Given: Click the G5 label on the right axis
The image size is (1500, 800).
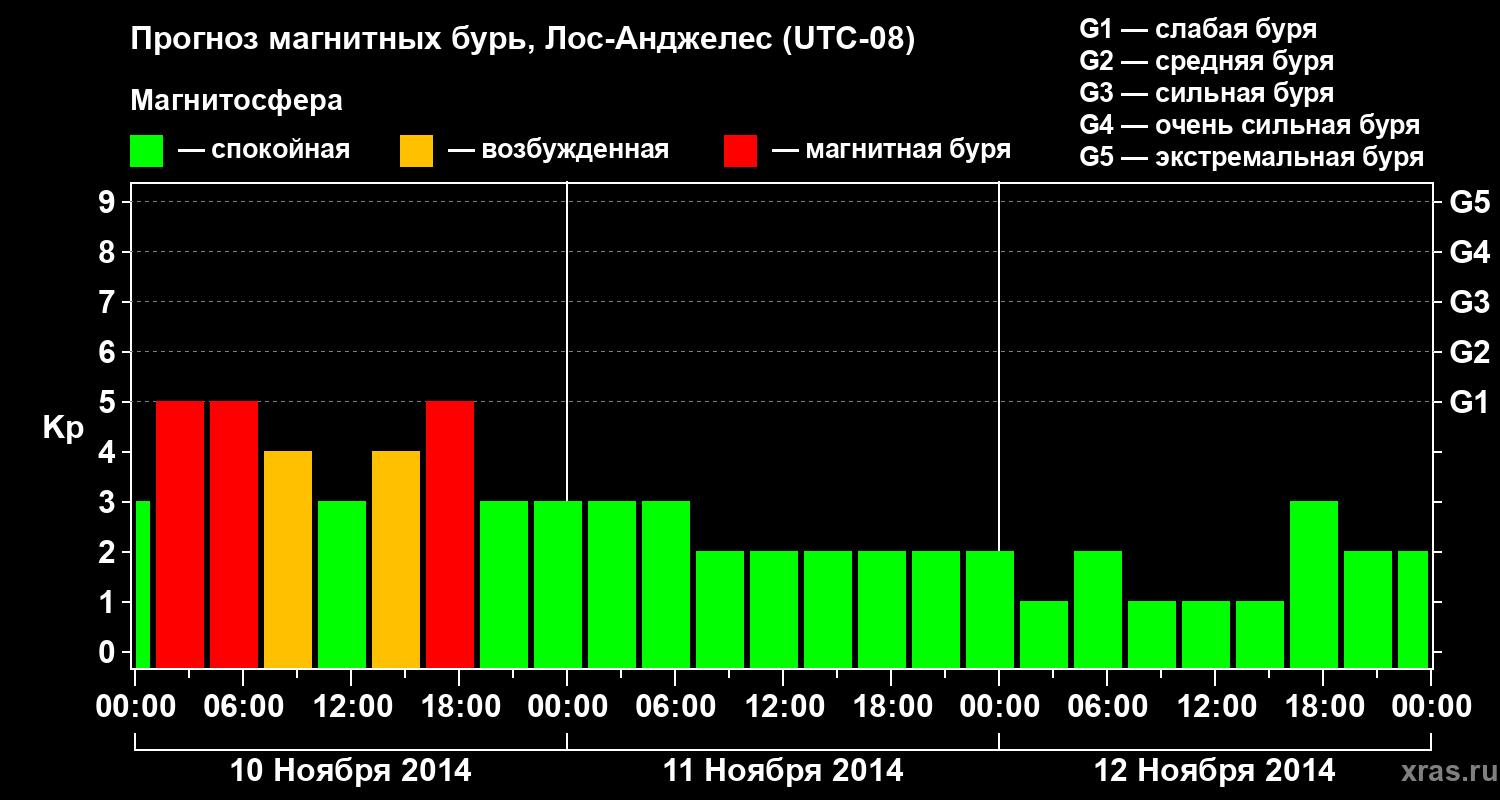Looking at the screenshot, I should (x=1469, y=203).
